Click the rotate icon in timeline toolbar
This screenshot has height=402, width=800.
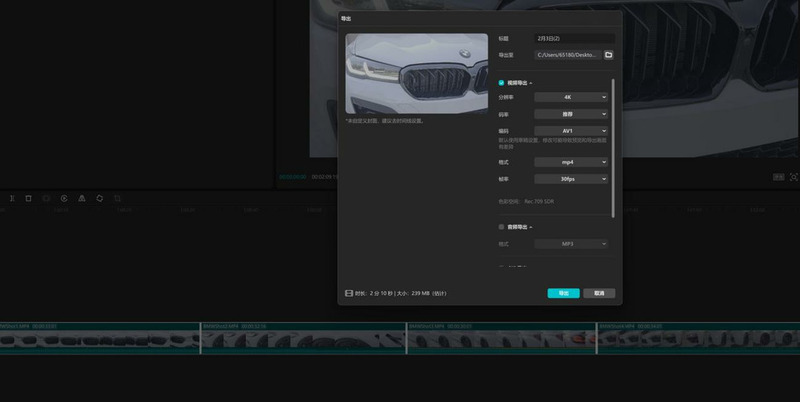click(99, 198)
